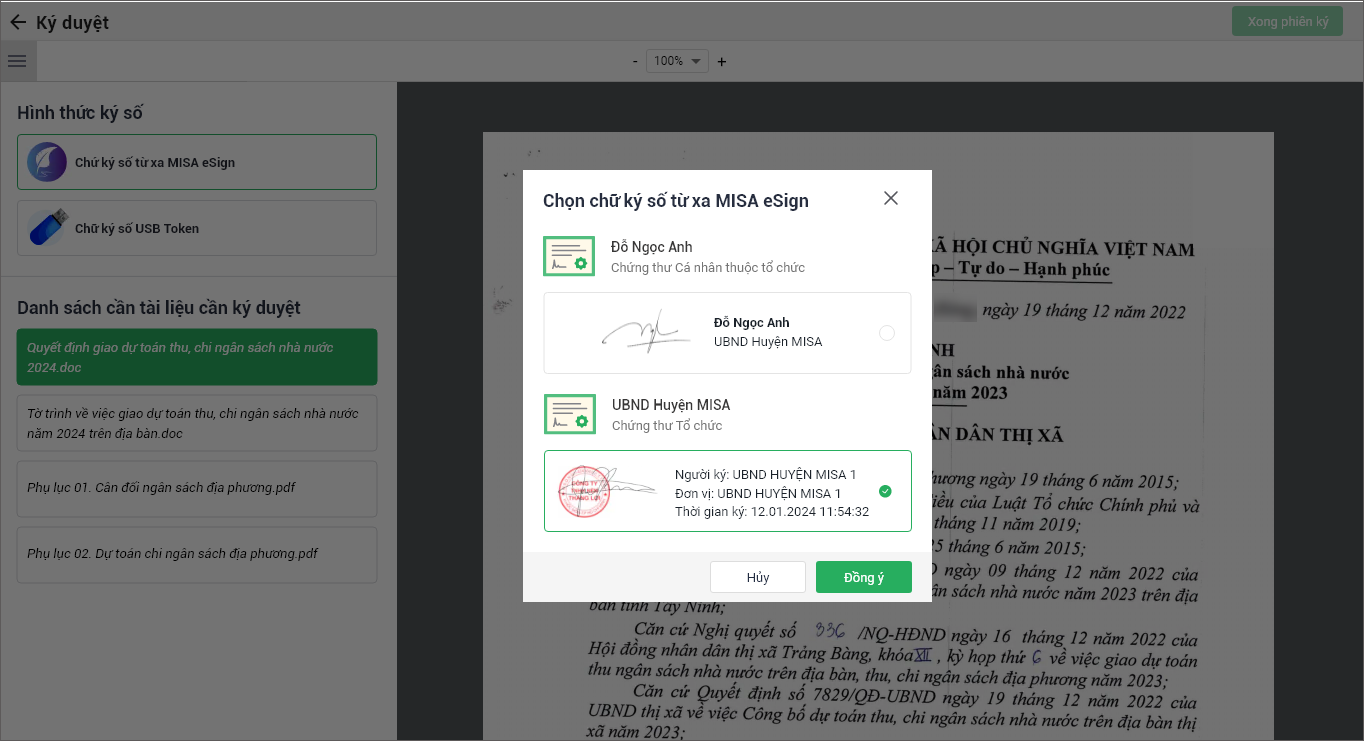Click the blue USB Token icon
Image resolution: width=1364 pixels, height=741 pixels.
point(47,228)
